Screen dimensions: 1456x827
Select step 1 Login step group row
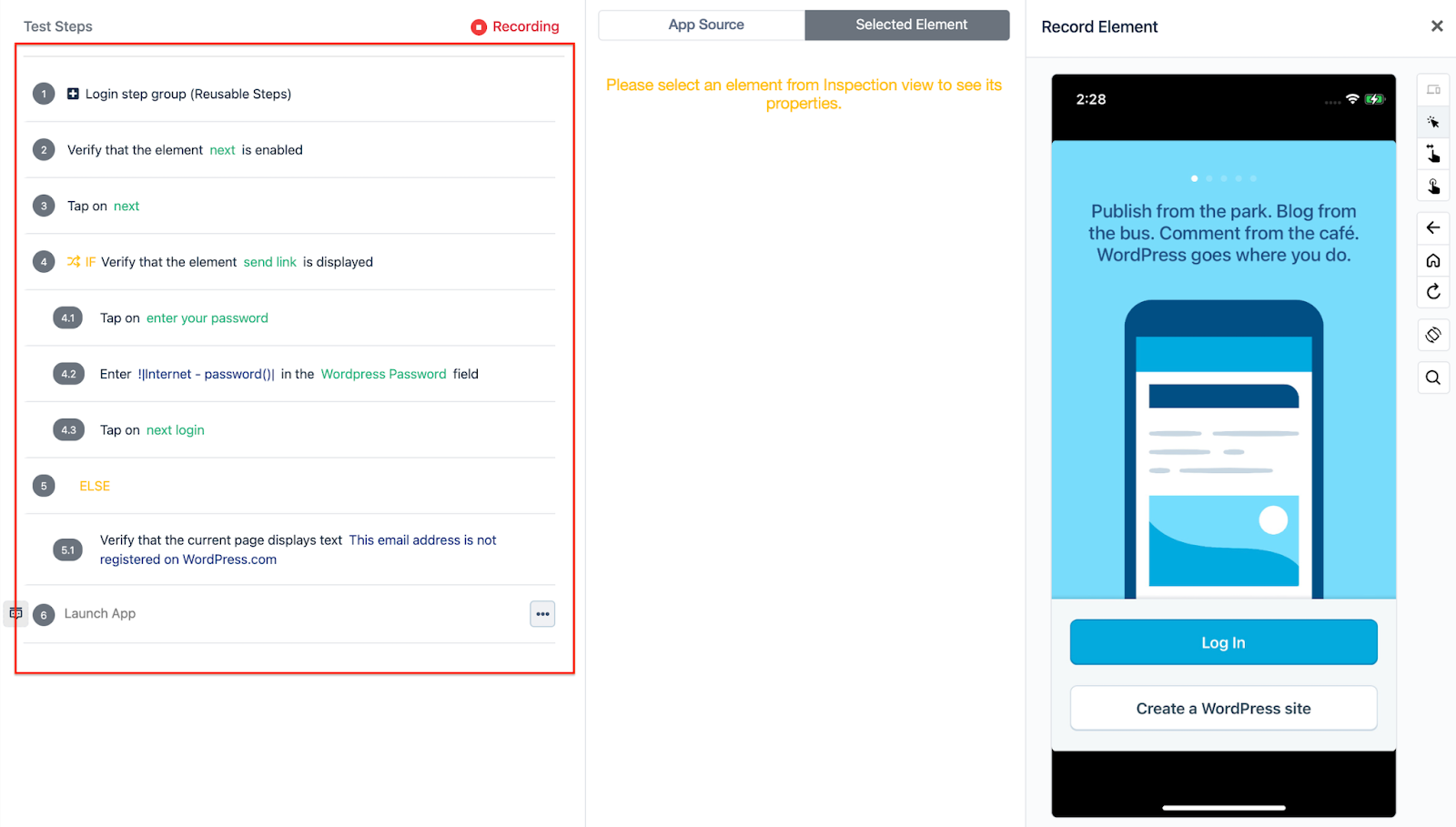pyautogui.click(x=290, y=94)
